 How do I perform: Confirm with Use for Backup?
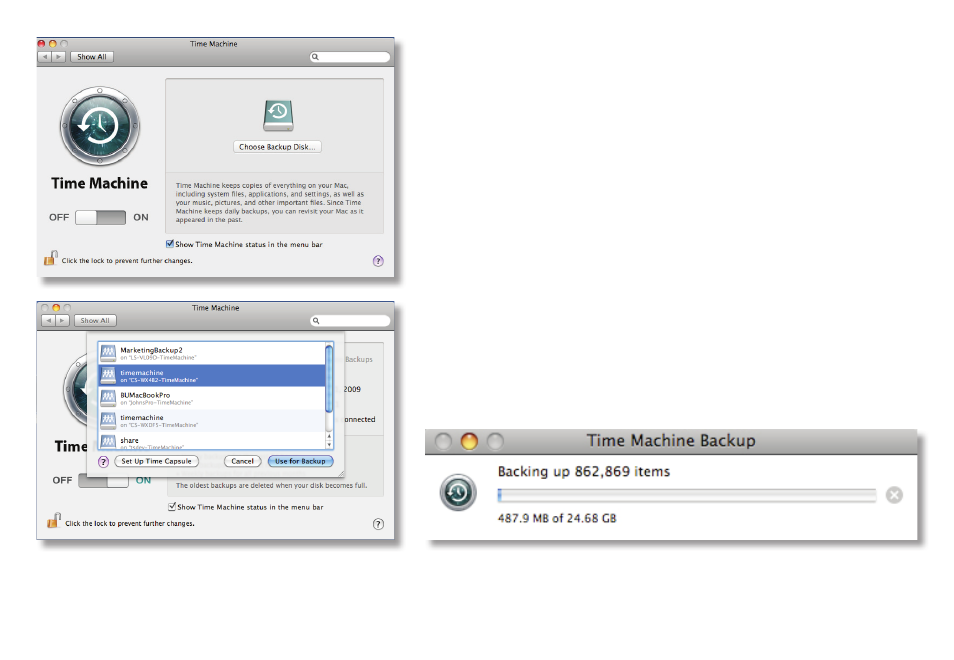pos(301,461)
